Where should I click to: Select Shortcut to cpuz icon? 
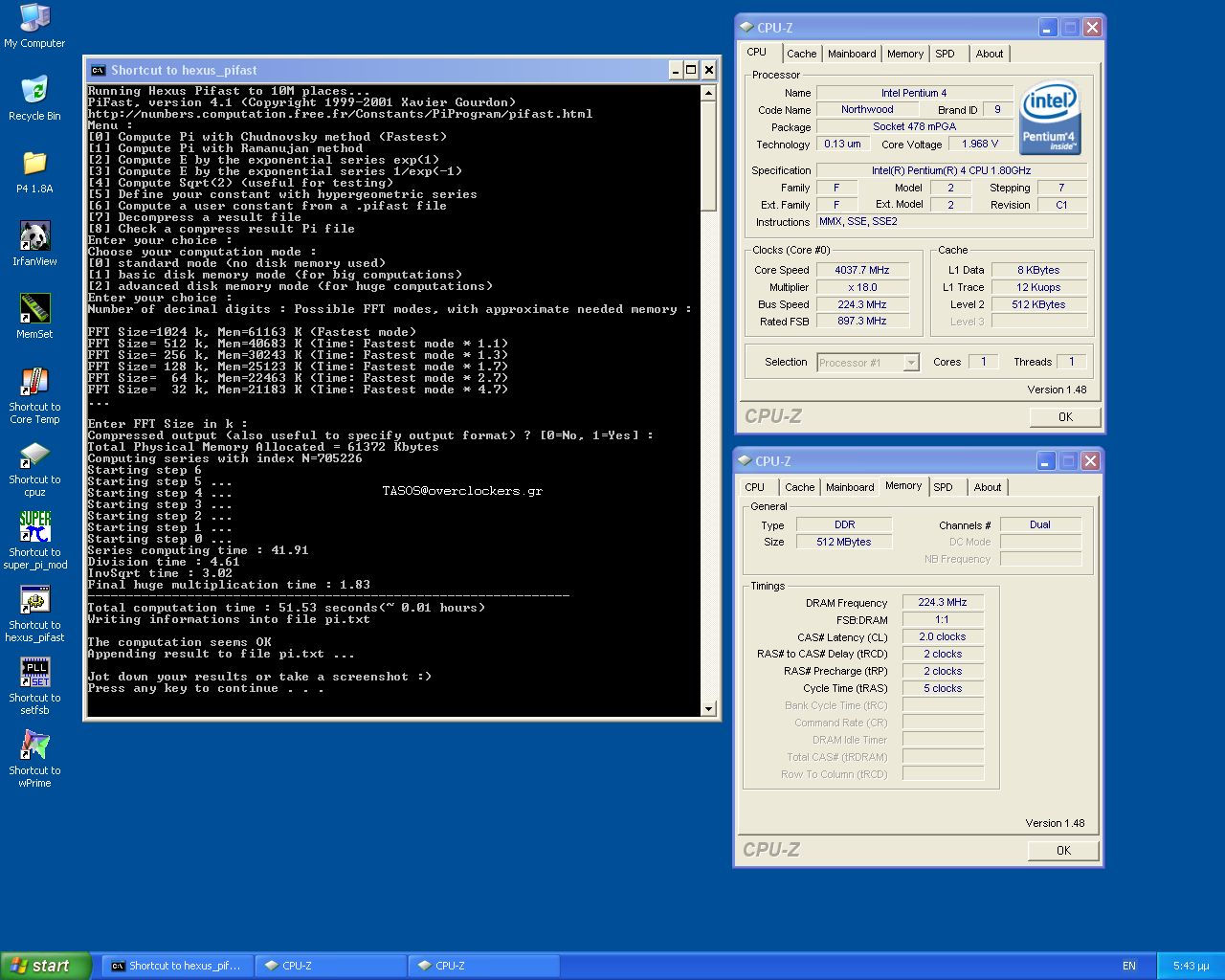pyautogui.click(x=34, y=468)
